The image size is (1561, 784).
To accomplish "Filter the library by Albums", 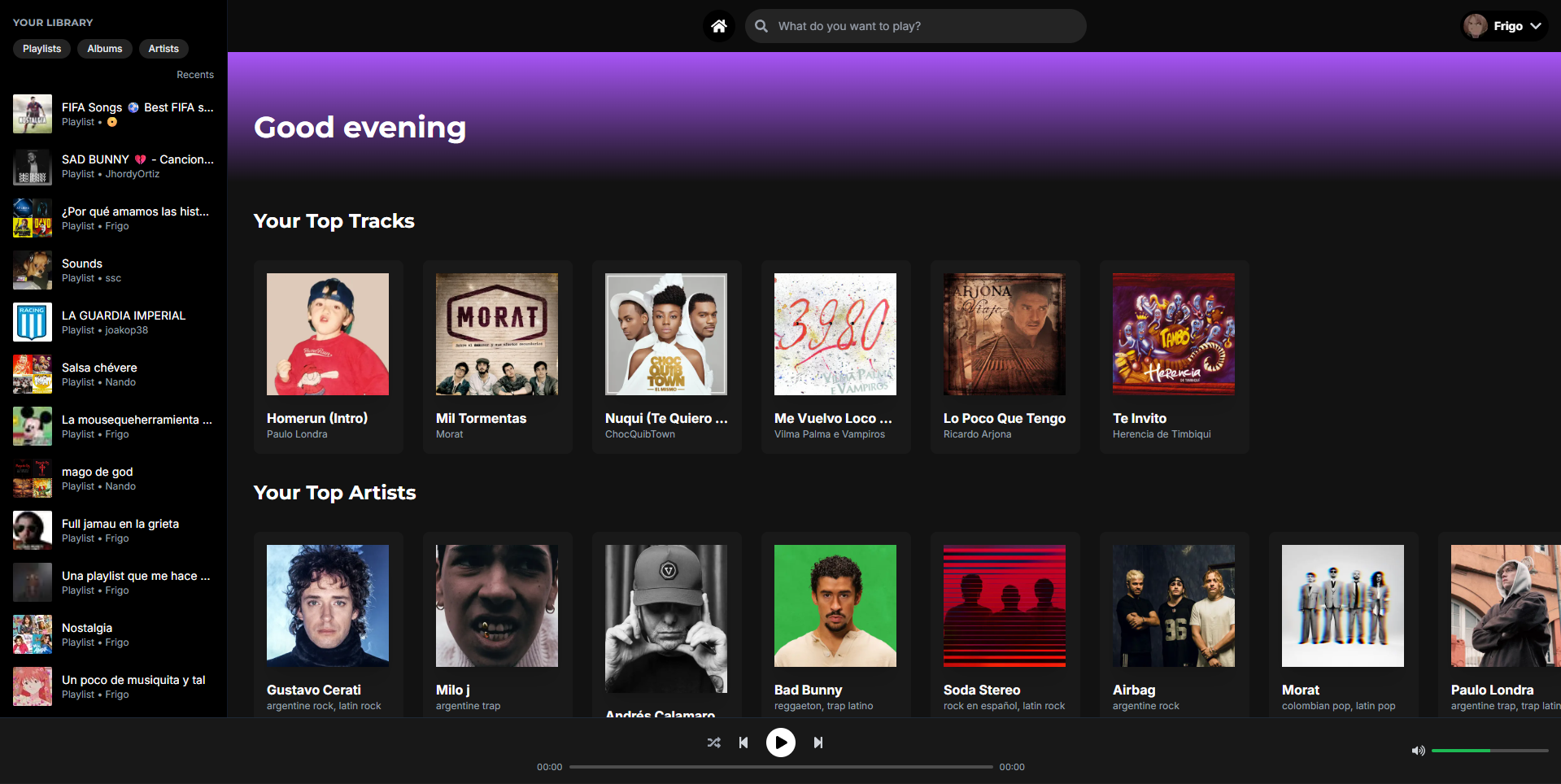I will pyautogui.click(x=105, y=49).
